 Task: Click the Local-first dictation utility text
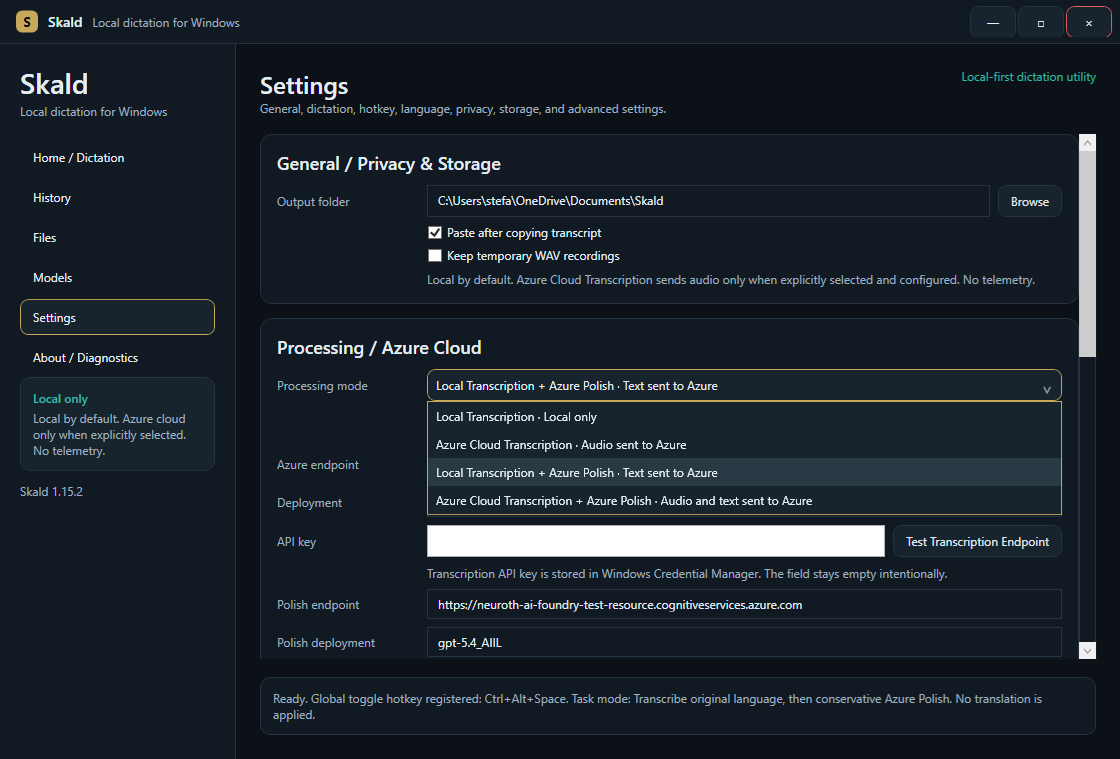coord(1028,77)
